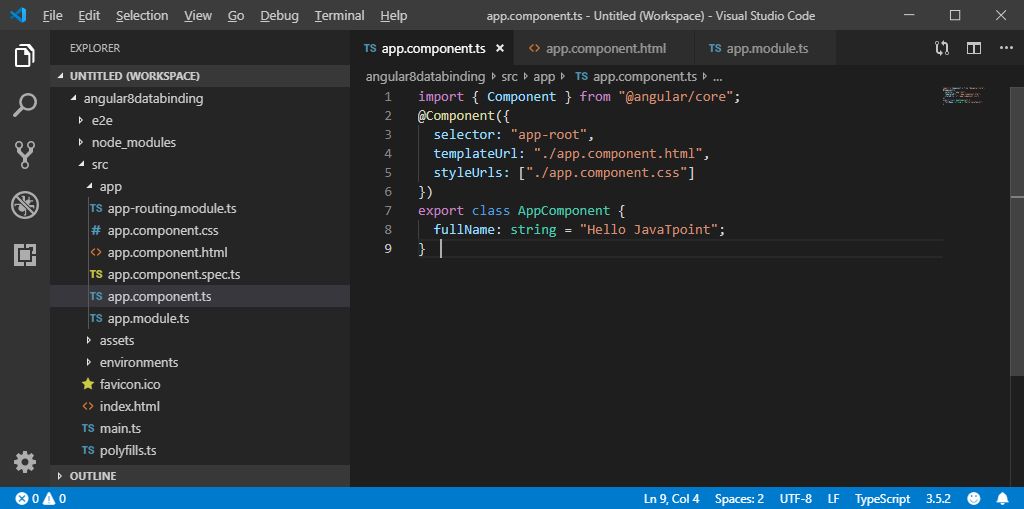
Task: Click the TS icon beside main.ts
Action: click(x=88, y=428)
